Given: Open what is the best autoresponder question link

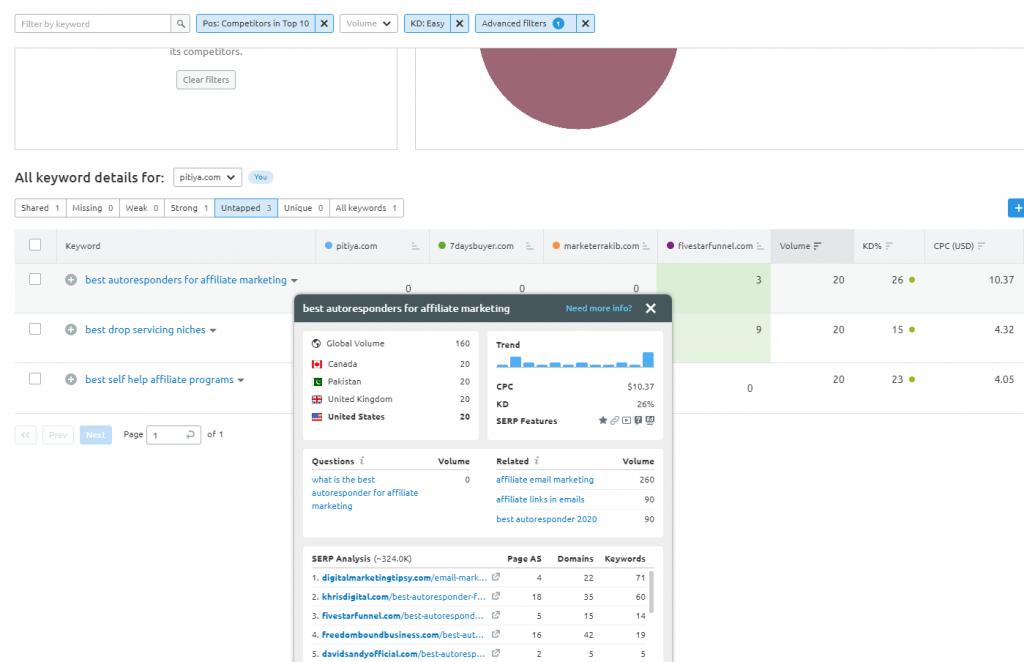Looking at the screenshot, I should [364, 492].
